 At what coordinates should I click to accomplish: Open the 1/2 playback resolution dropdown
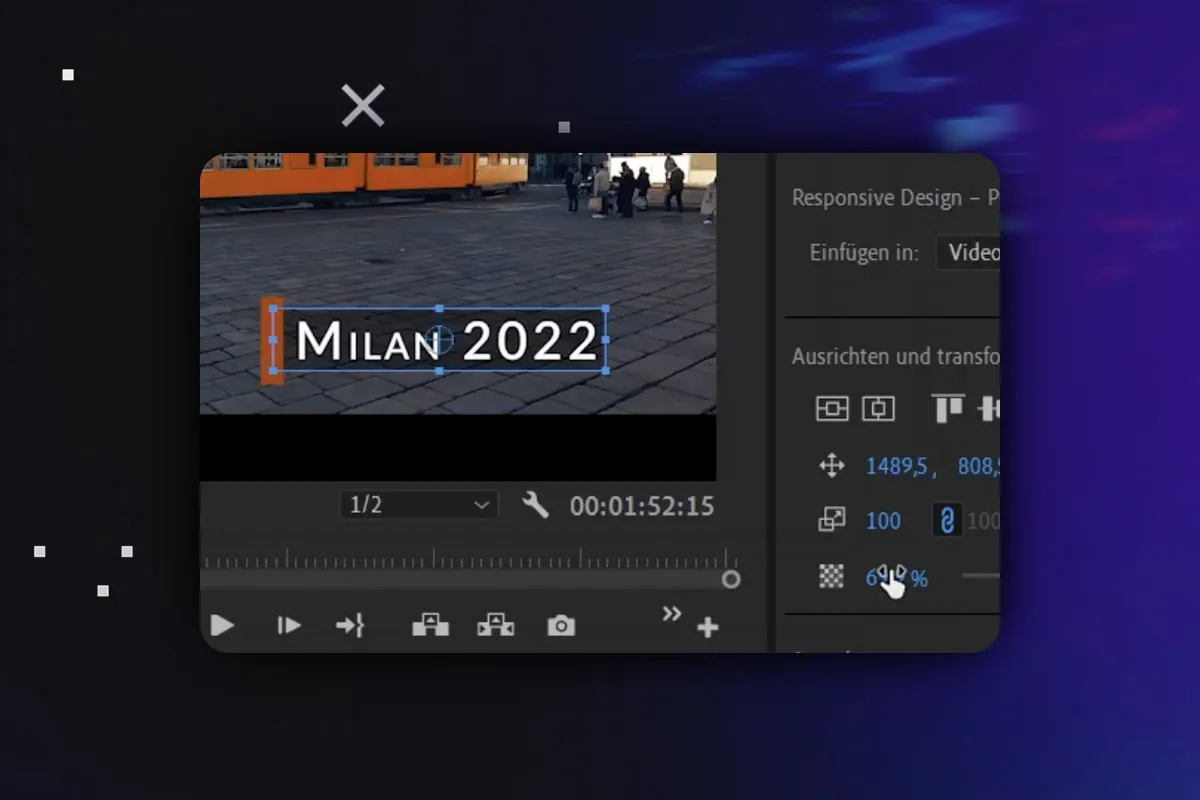coord(418,505)
